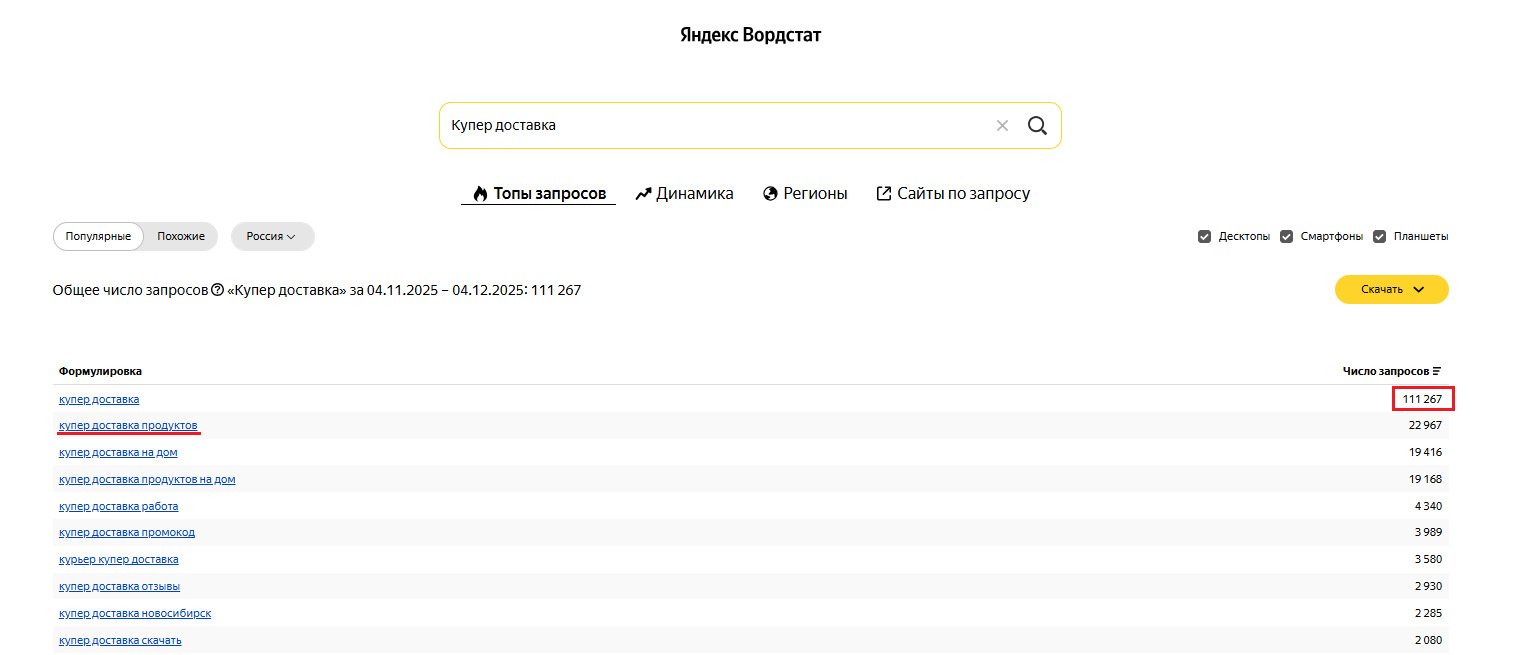Open the query link купер доставка продуктов

tap(129, 424)
